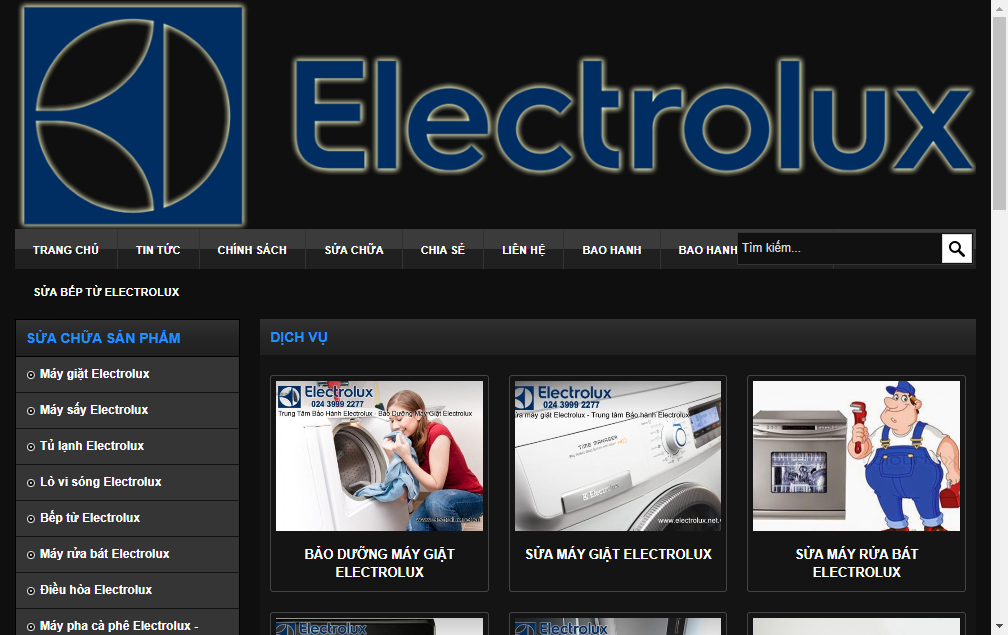This screenshot has height=635, width=1008.
Task: Click the large Electrolux wordmark banner
Action: pos(633,116)
